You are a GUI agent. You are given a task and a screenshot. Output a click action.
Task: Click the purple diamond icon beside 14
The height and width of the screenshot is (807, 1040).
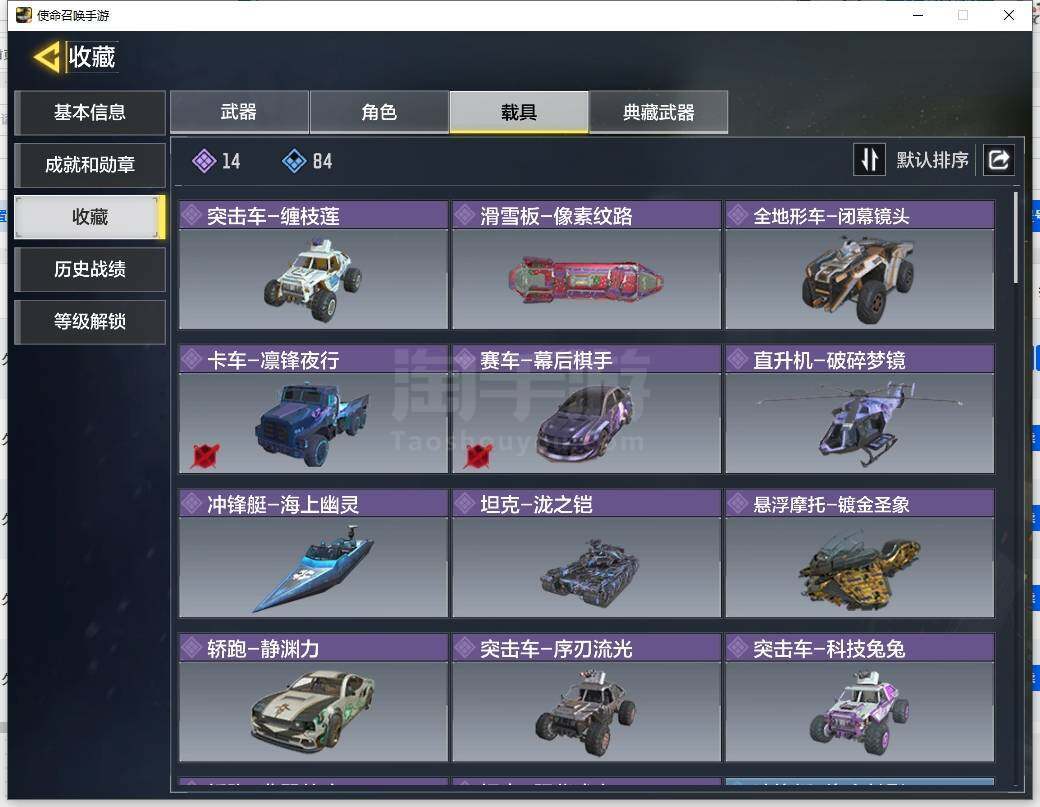204,160
